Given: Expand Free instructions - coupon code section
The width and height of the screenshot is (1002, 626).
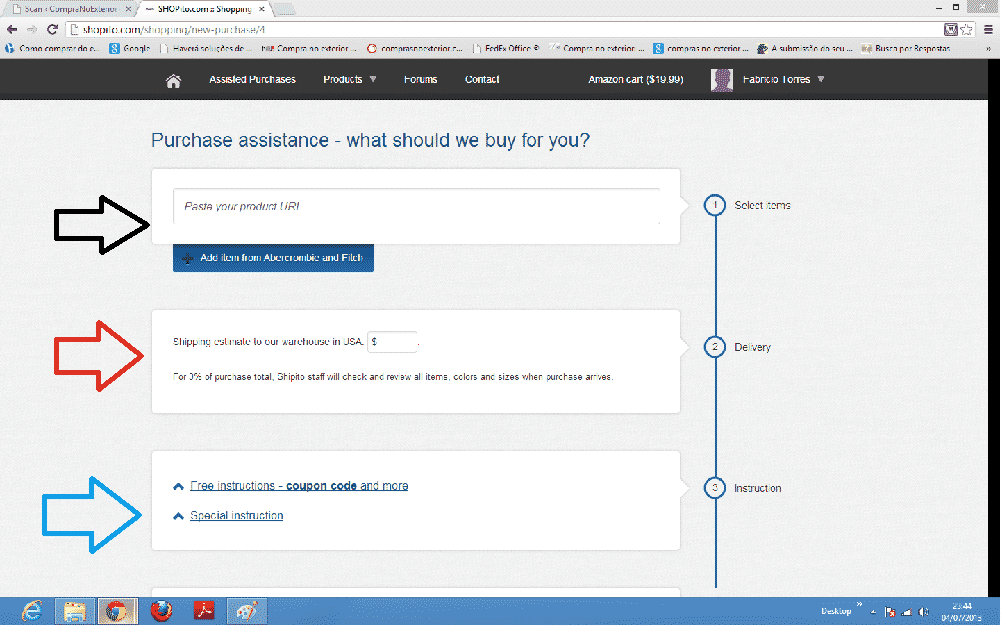Looking at the screenshot, I should (x=298, y=486).
